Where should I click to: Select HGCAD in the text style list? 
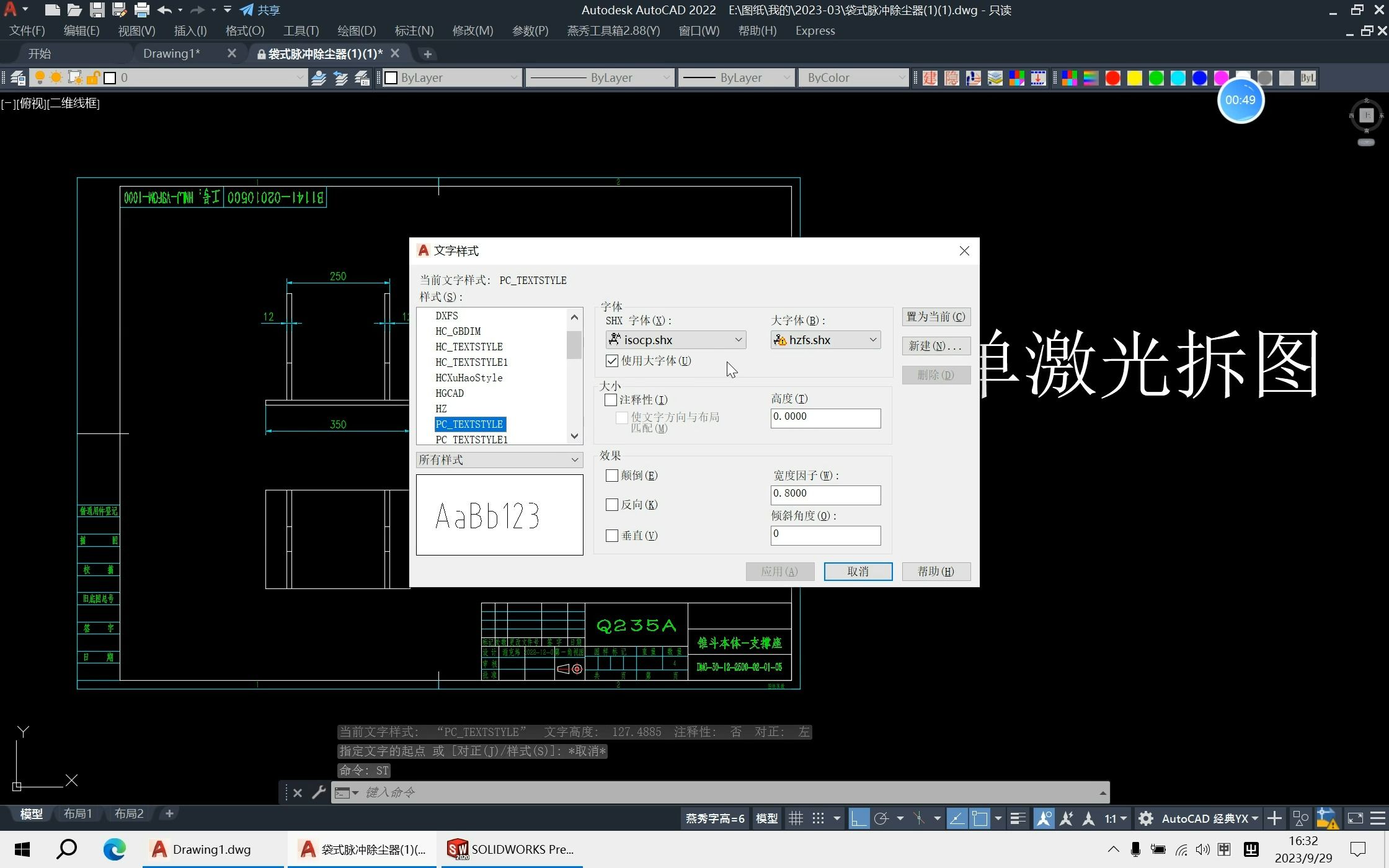(449, 393)
